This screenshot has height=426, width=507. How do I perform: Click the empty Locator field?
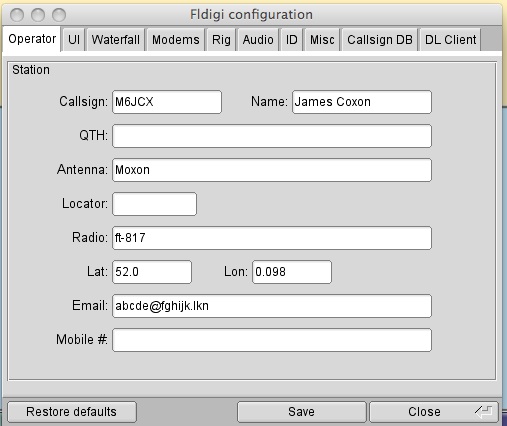(155, 204)
